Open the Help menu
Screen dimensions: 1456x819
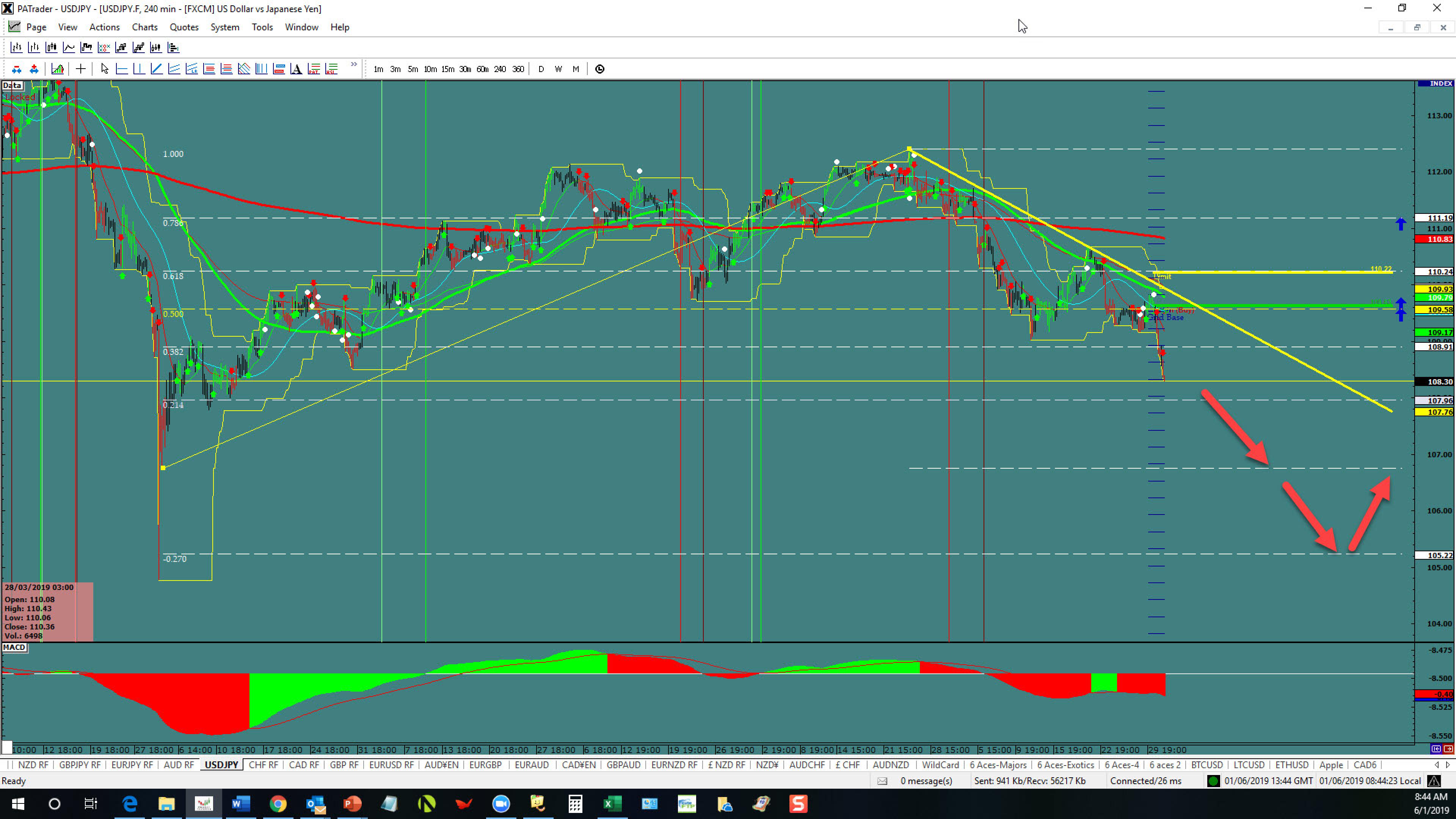[x=340, y=27]
